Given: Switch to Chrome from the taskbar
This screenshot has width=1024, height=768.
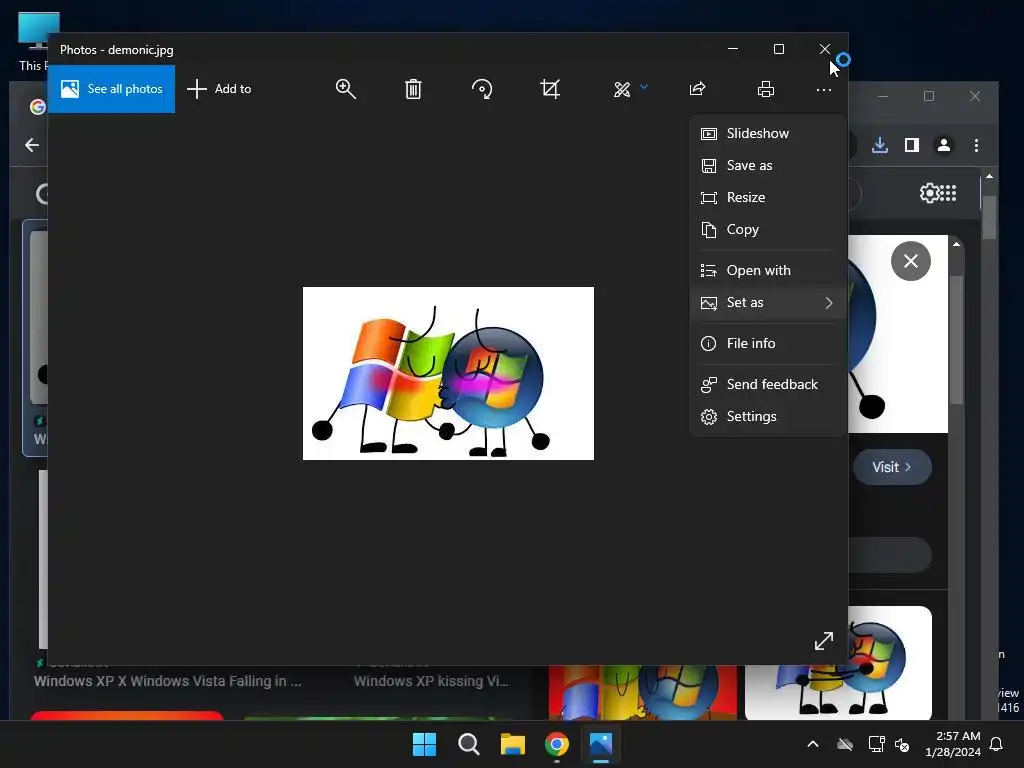Looking at the screenshot, I should [556, 744].
